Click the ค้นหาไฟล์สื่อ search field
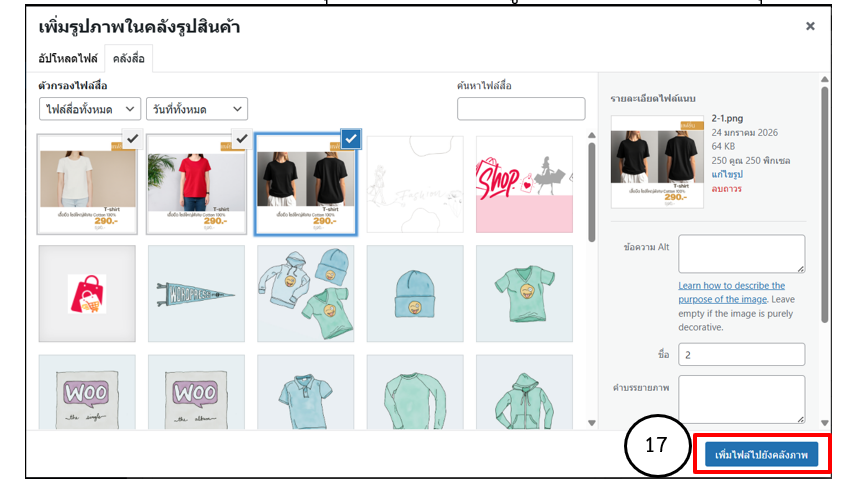The image size is (848, 482). pos(521,109)
